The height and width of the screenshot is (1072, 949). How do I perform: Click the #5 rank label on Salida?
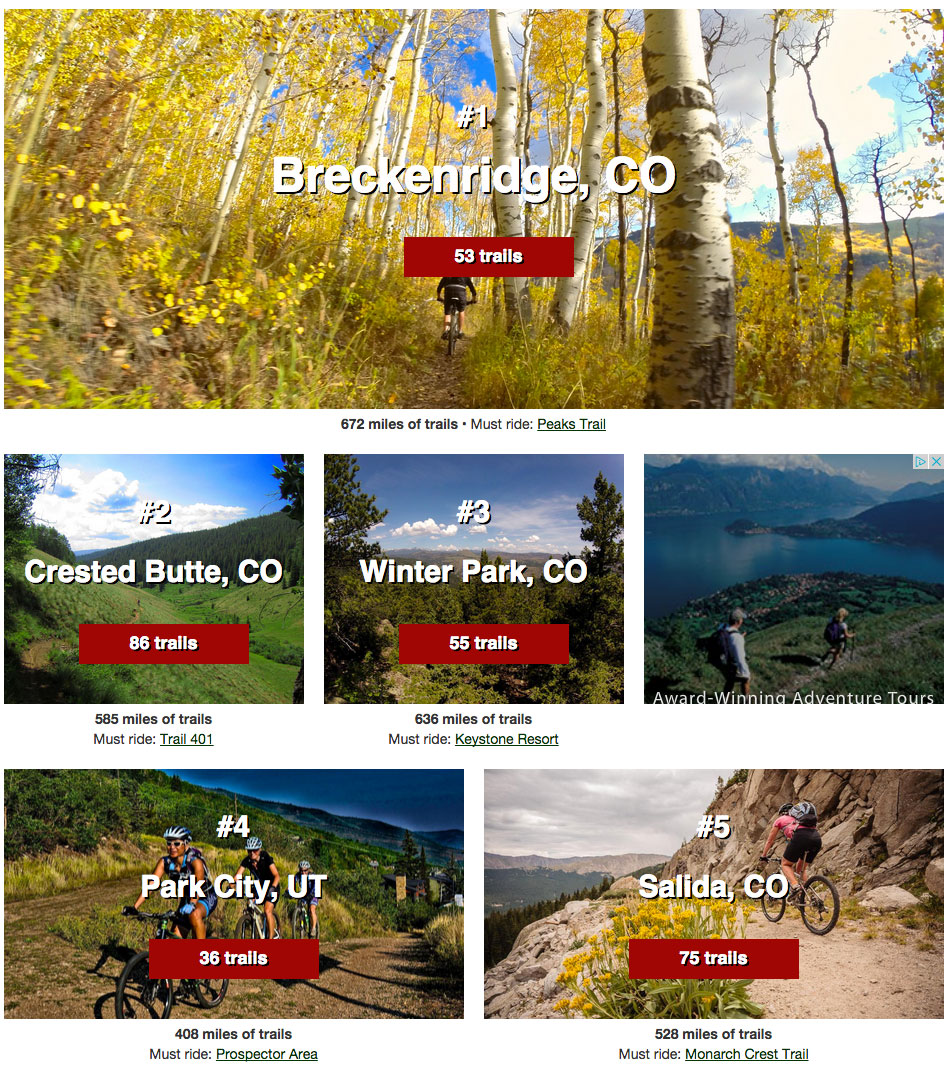713,827
